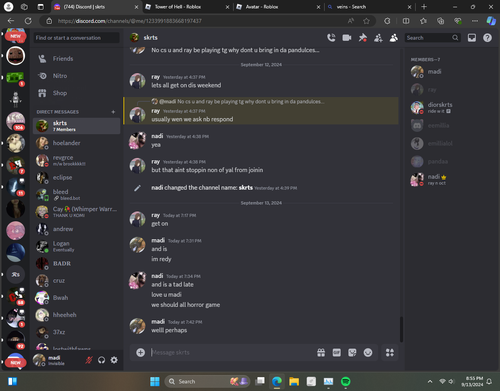The image size is (500, 391).
Task: Open the GIF picker
Action: (337, 352)
